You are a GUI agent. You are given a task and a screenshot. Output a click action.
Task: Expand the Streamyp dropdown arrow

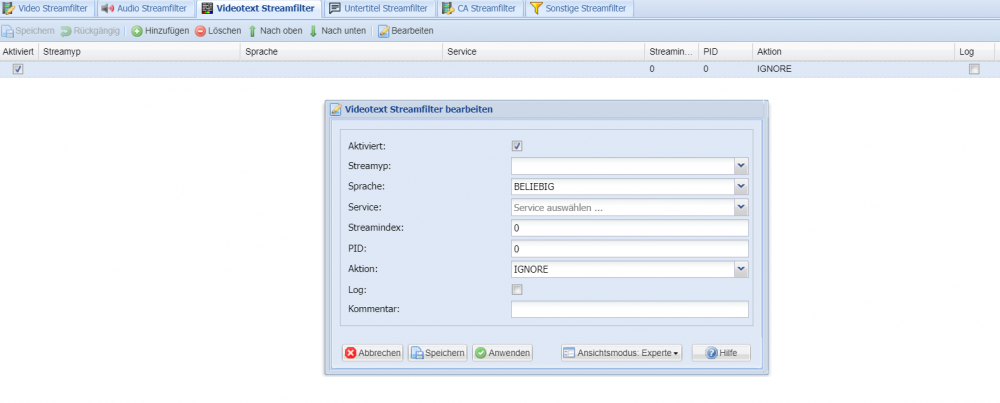click(x=741, y=166)
